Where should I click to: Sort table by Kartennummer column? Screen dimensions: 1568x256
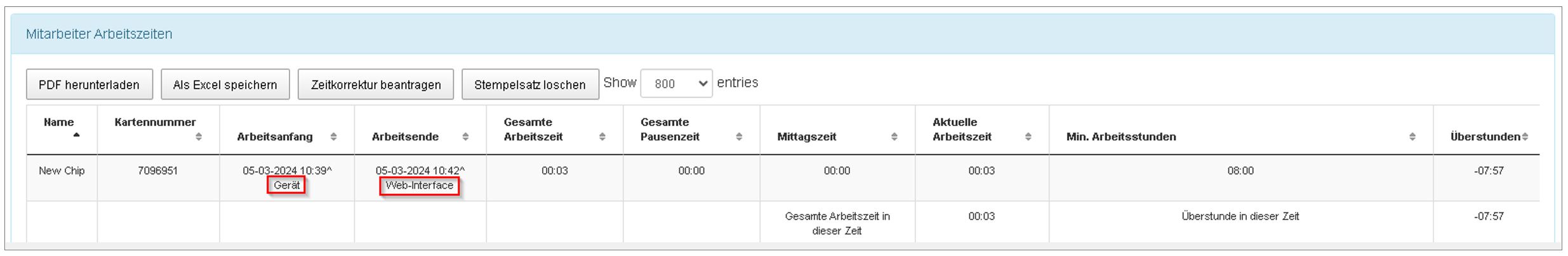coord(199,136)
